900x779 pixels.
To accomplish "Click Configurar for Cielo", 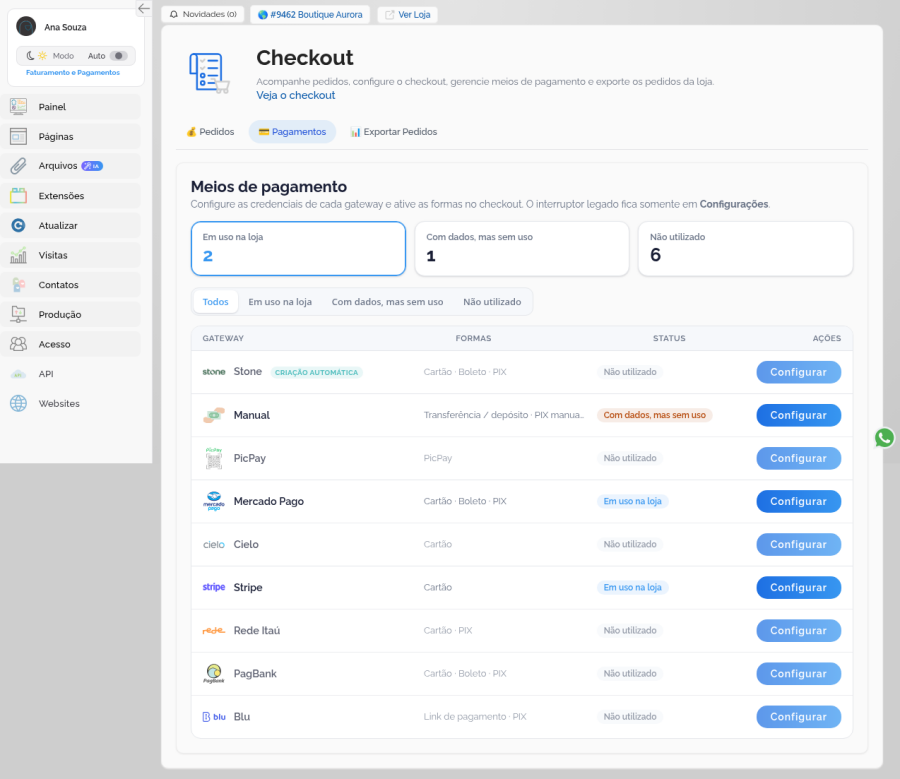I will coord(798,544).
